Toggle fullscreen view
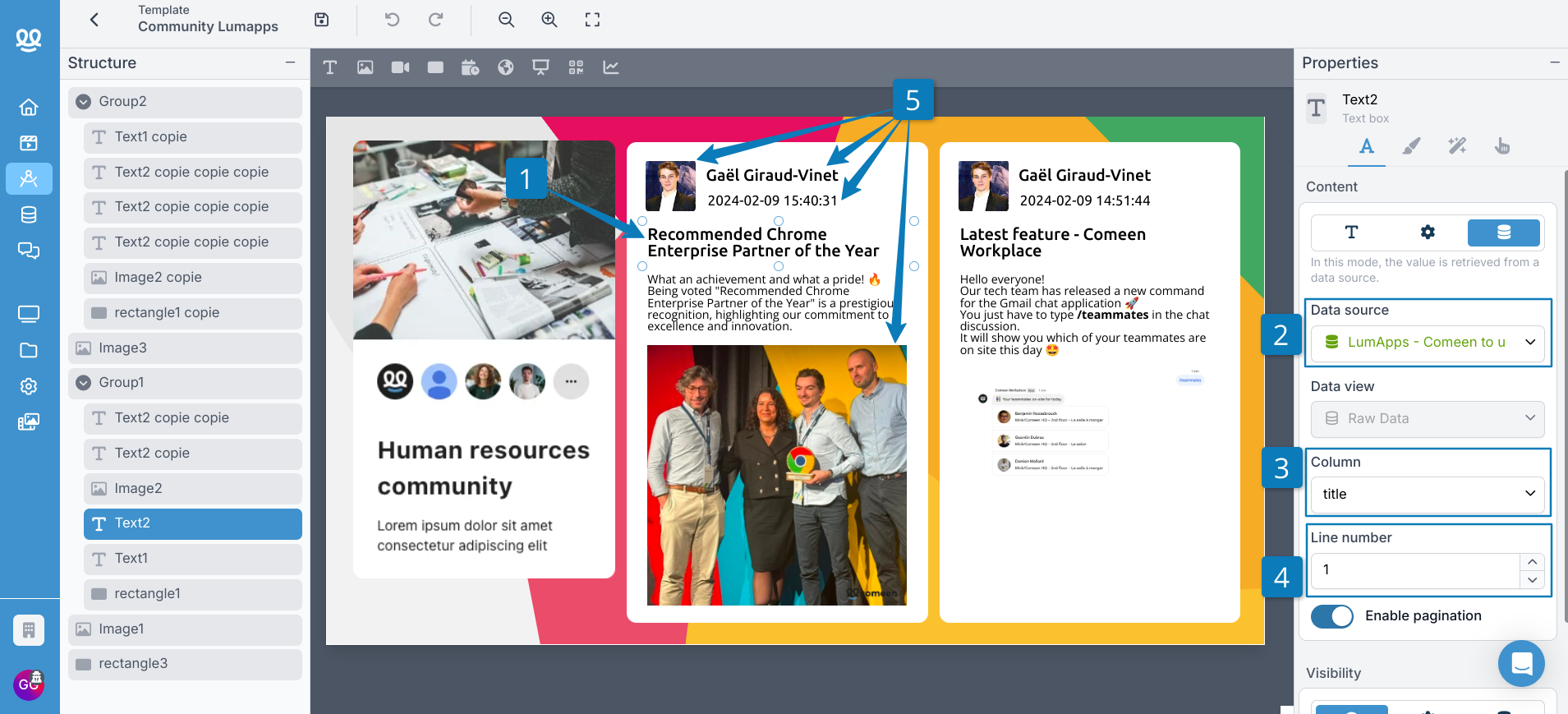The width and height of the screenshot is (1568, 714). coord(592,20)
